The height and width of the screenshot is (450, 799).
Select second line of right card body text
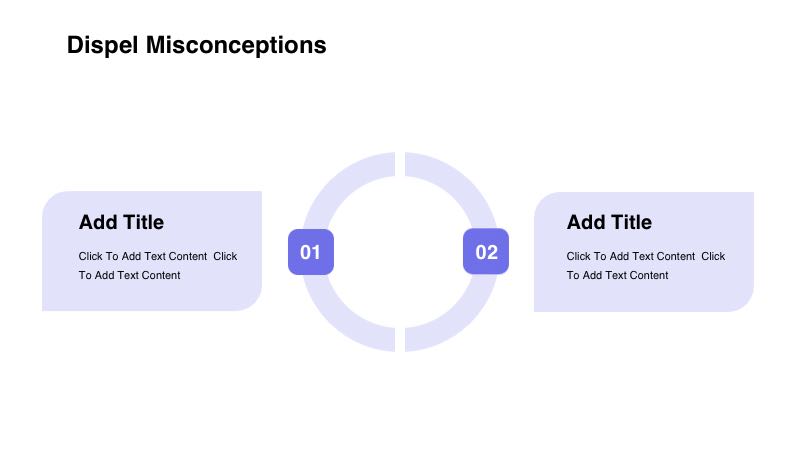coord(618,275)
